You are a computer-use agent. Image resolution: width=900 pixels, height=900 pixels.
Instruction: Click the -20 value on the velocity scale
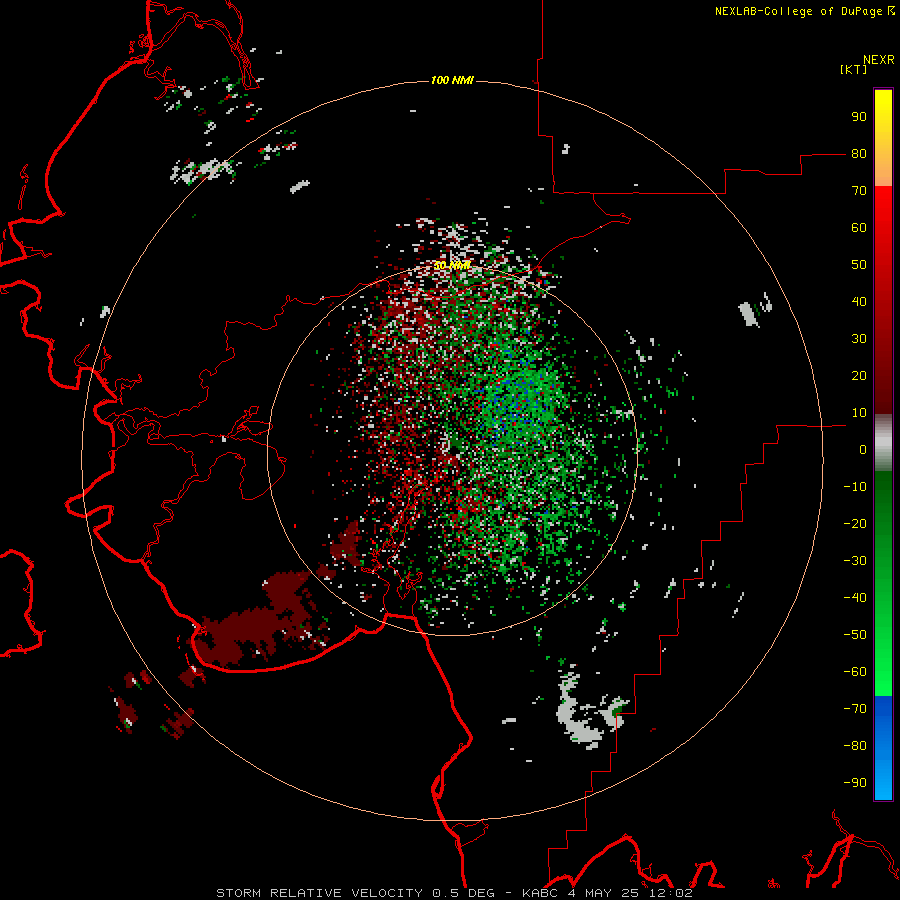click(855, 524)
